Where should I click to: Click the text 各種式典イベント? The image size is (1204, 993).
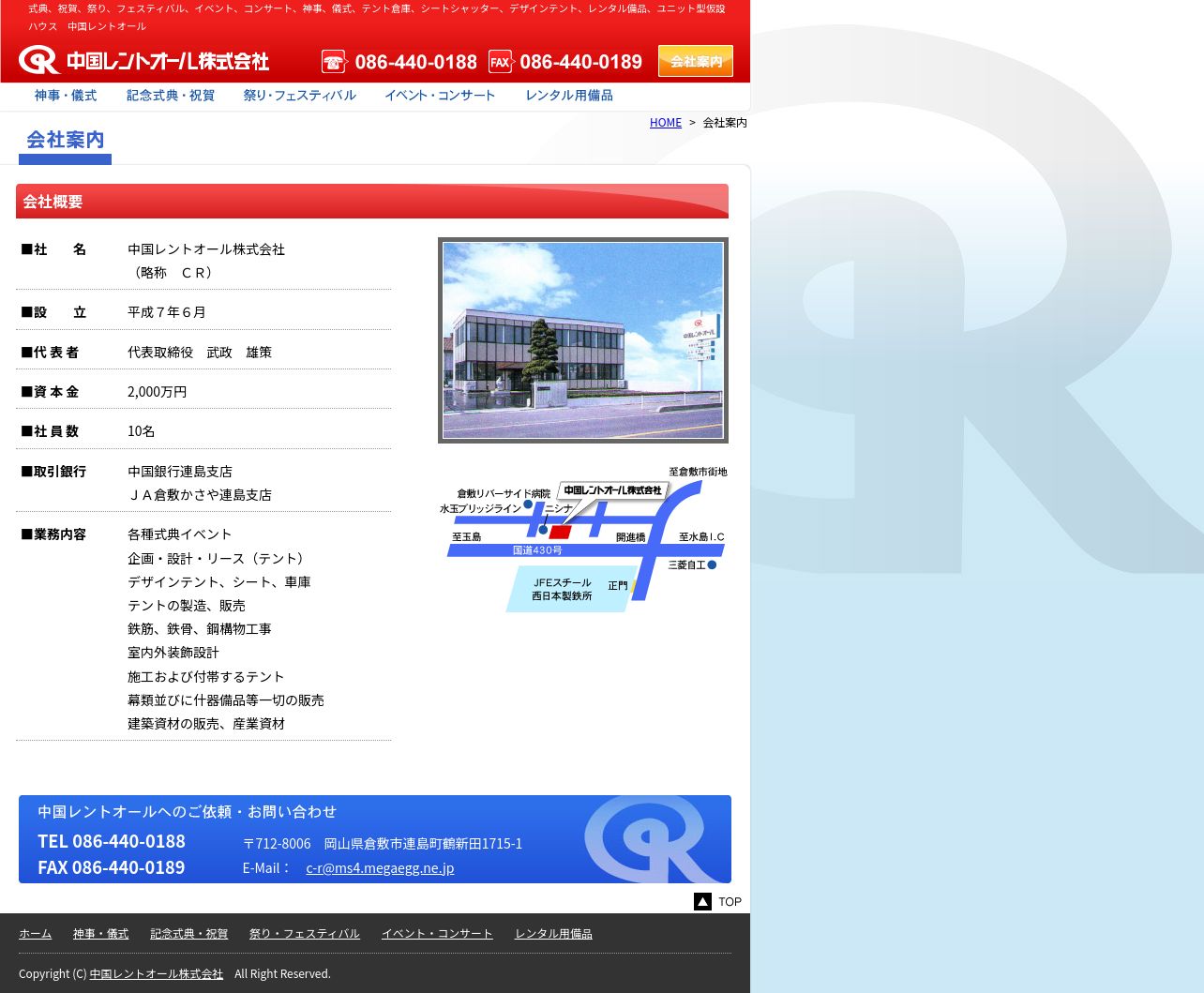pyautogui.click(x=180, y=534)
